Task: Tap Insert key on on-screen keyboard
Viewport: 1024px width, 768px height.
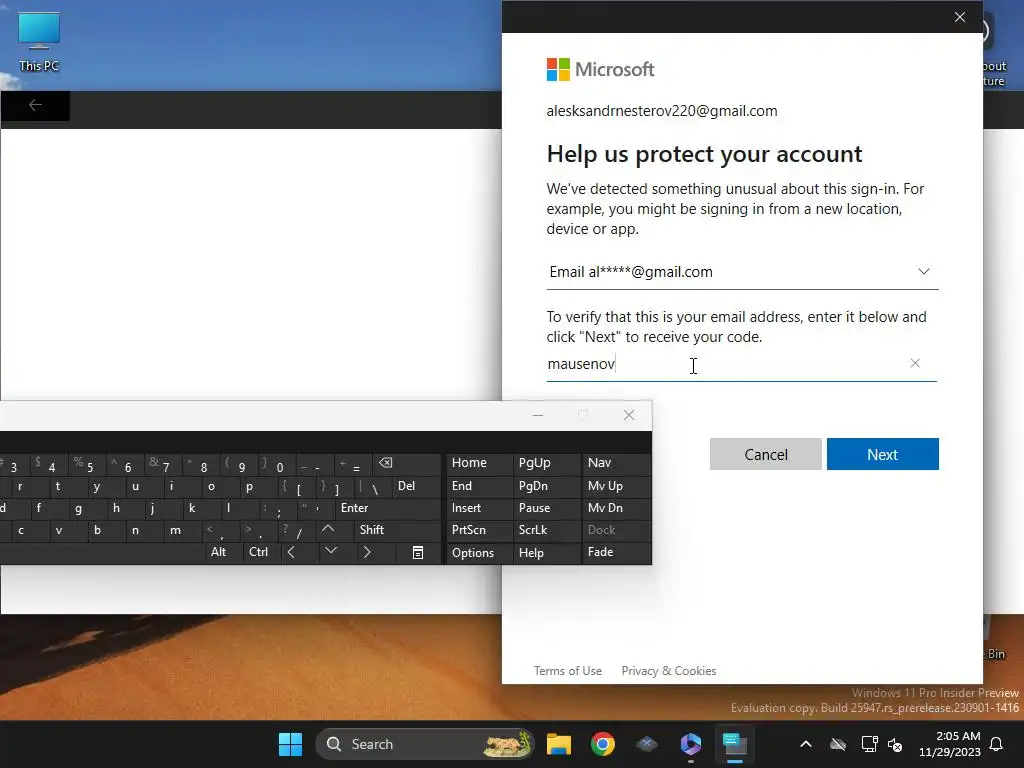Action: pos(479,508)
